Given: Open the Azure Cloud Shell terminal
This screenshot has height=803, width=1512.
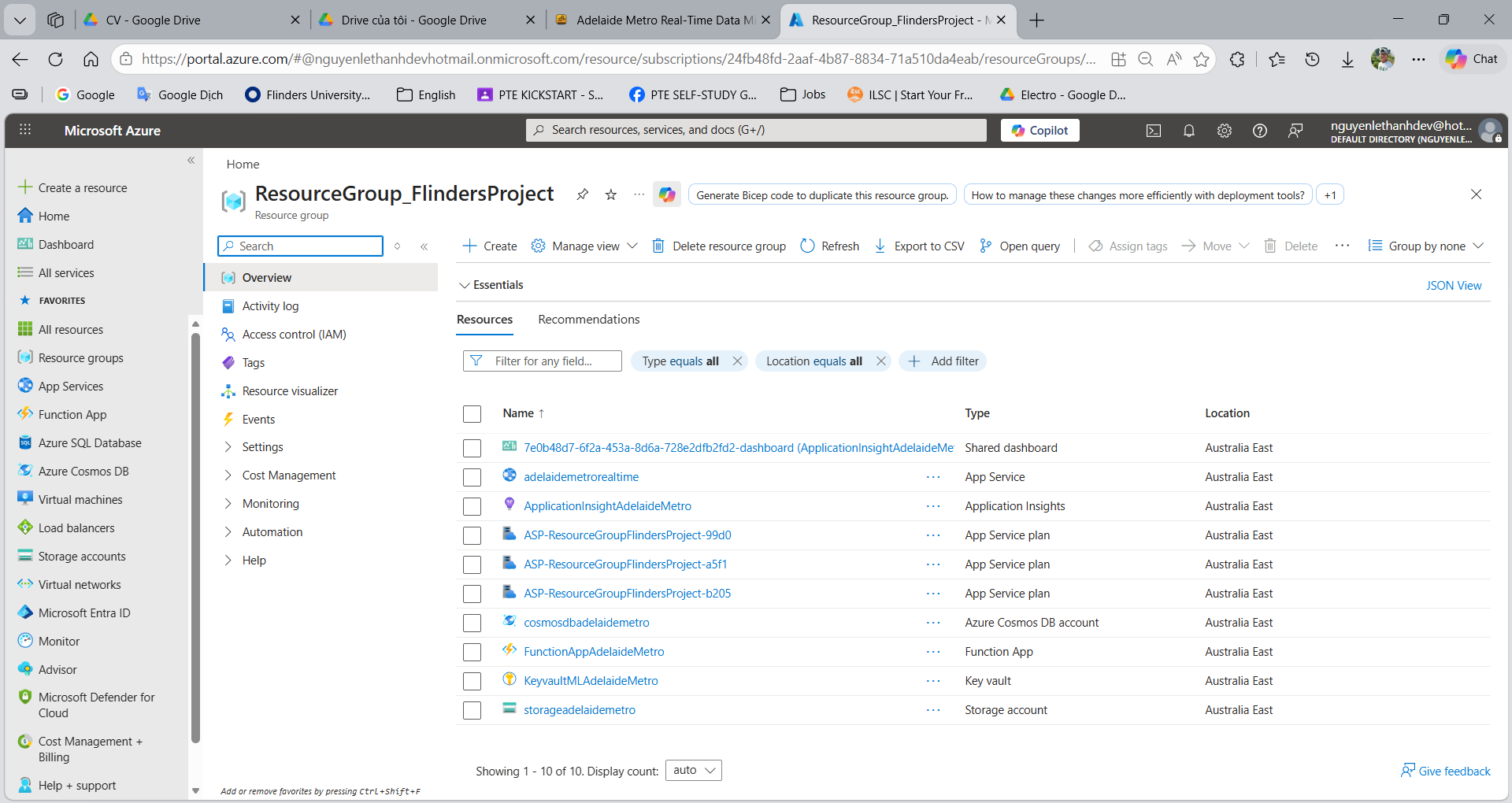Looking at the screenshot, I should click(x=1153, y=131).
